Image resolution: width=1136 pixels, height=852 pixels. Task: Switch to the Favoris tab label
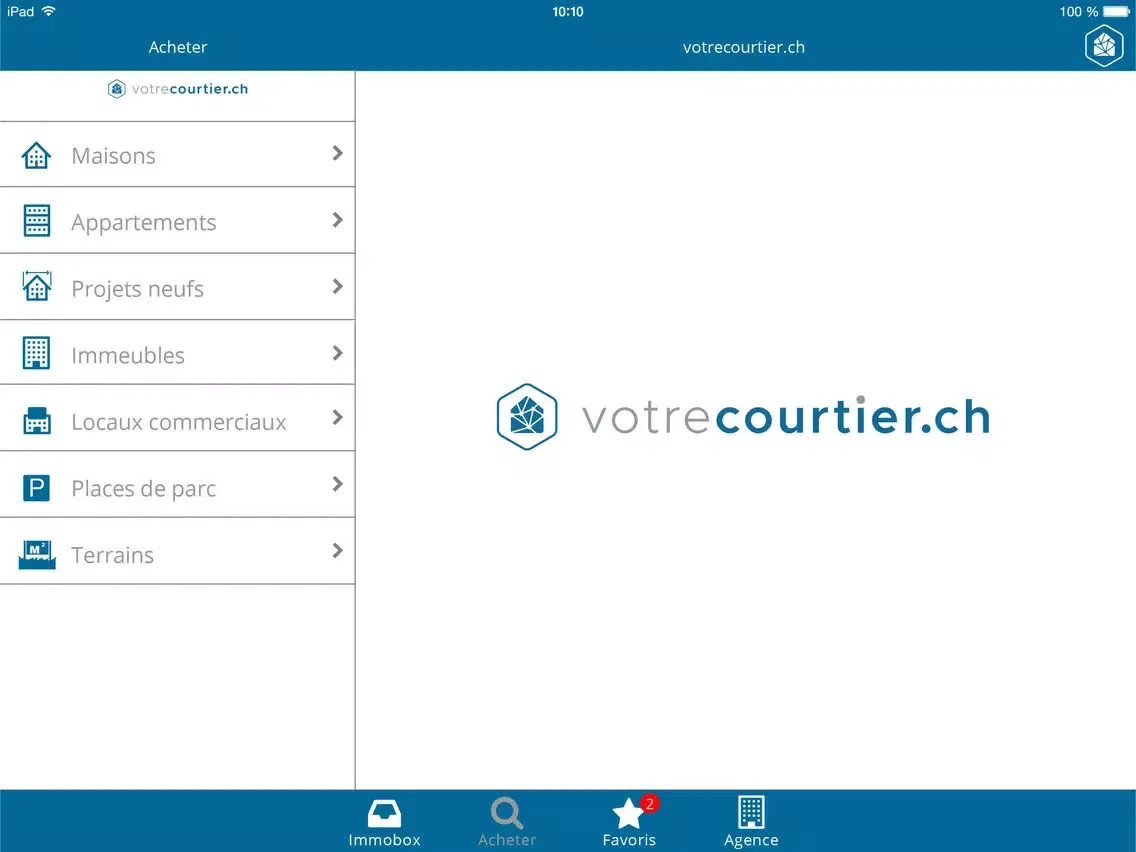point(629,840)
